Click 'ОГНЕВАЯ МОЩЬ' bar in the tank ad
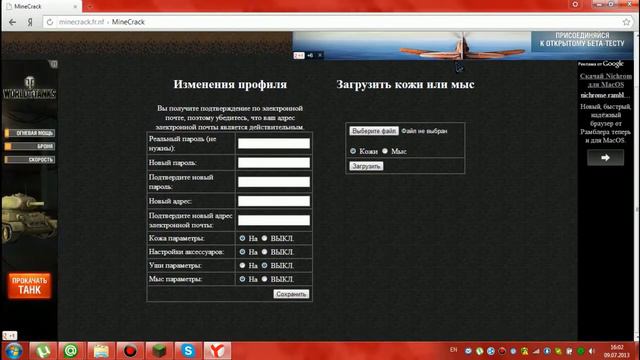The image size is (640, 360). (29, 133)
